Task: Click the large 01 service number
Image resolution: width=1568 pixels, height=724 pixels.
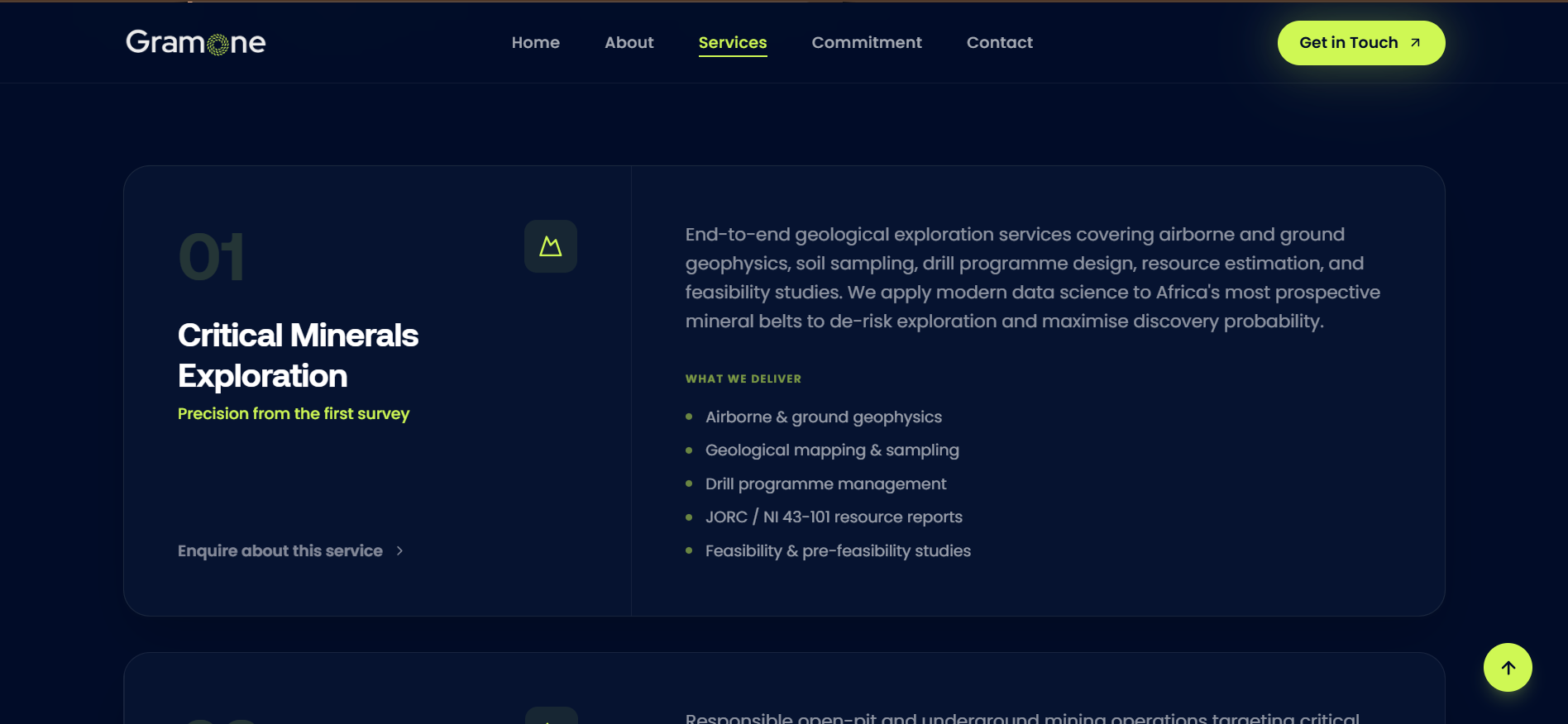Action: click(212, 257)
